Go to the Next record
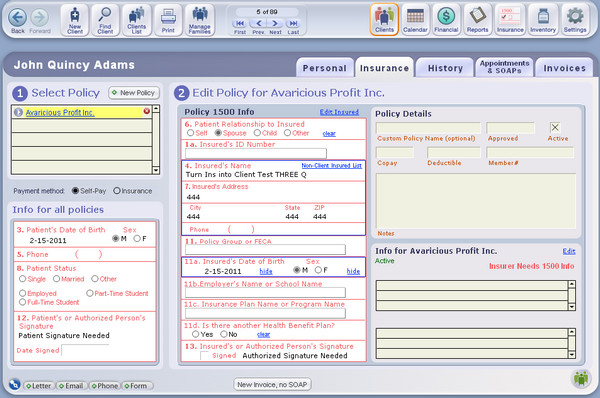This screenshot has width=600, height=398. [x=275, y=23]
